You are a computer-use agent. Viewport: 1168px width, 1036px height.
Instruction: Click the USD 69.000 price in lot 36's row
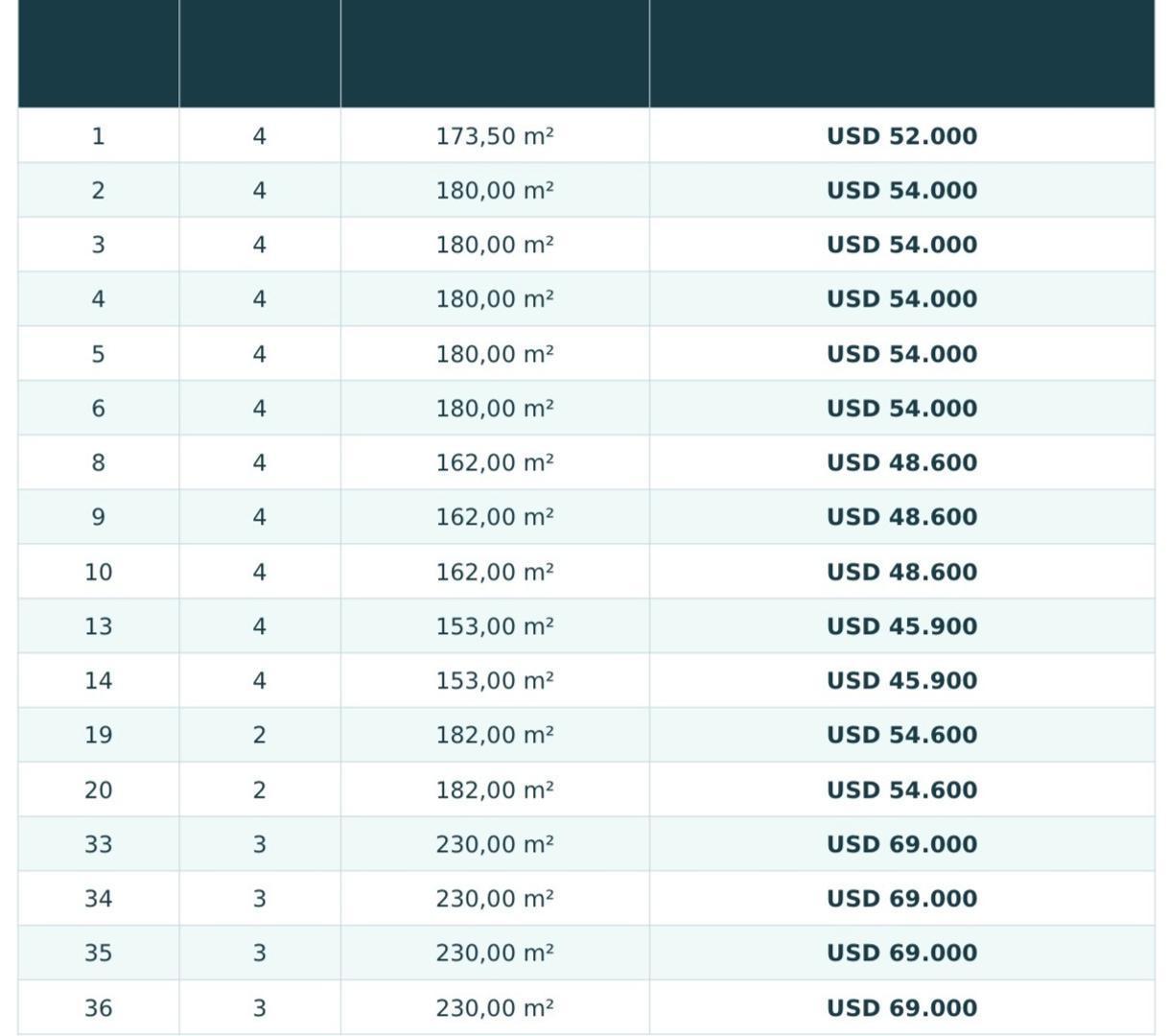click(x=901, y=1008)
